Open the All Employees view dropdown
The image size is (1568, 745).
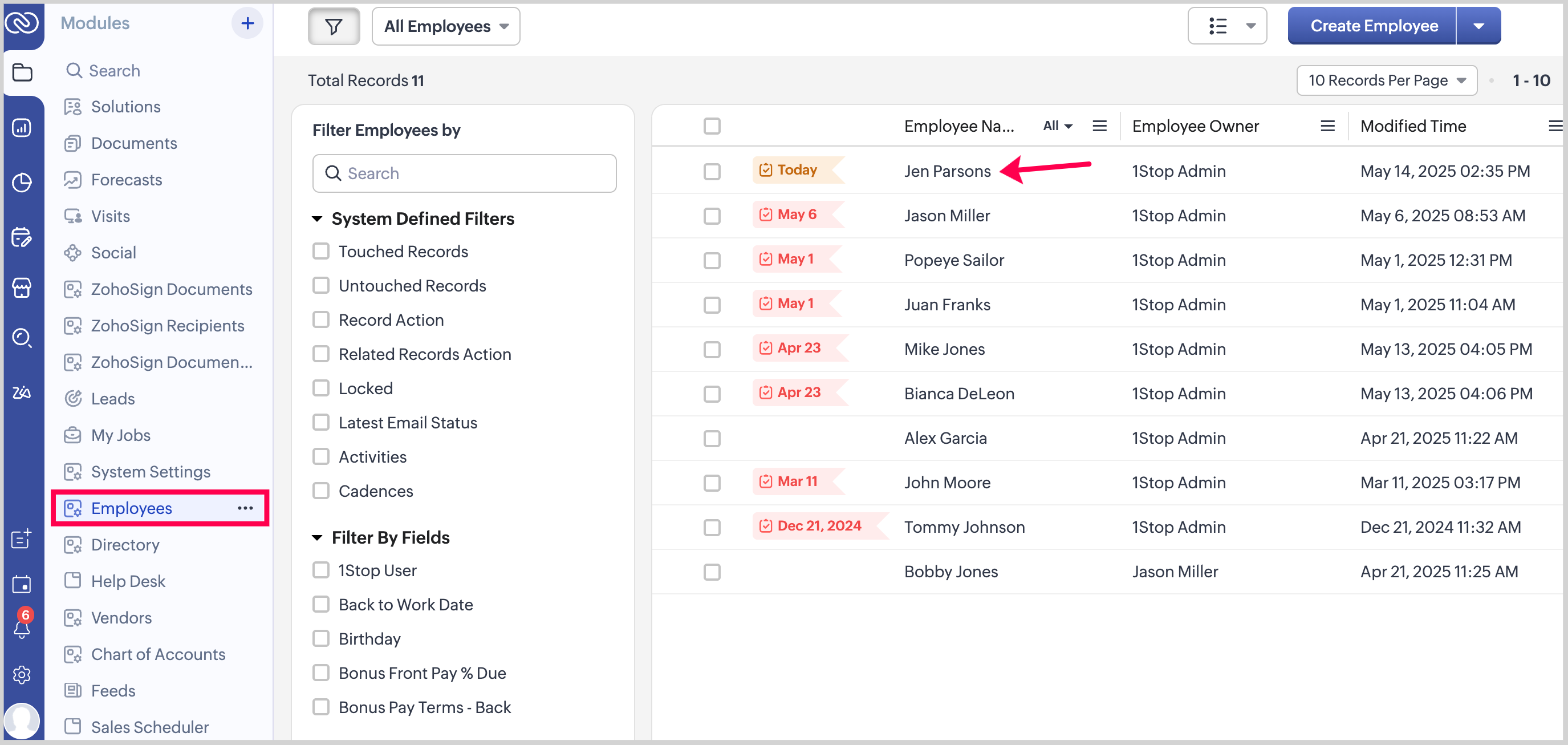pos(445,26)
